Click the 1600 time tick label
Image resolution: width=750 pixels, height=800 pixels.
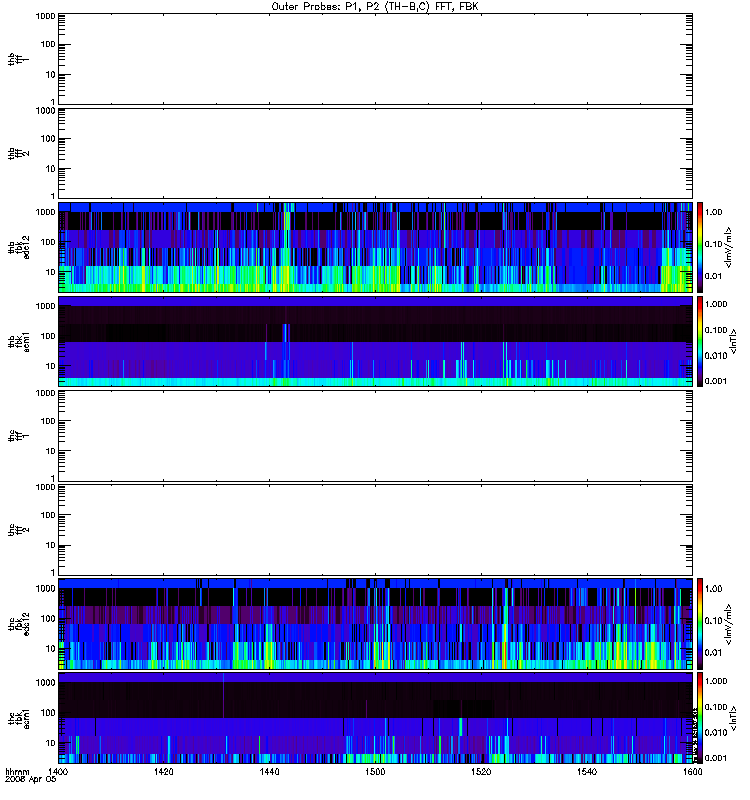692,771
